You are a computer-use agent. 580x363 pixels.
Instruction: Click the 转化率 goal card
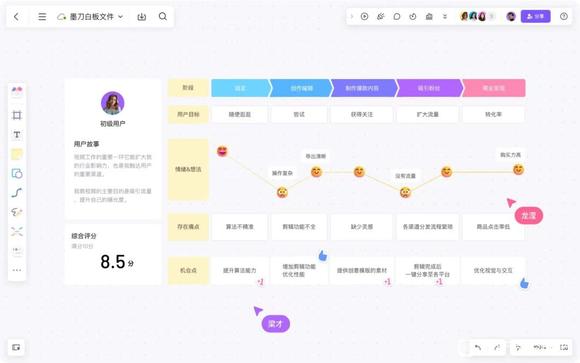click(x=493, y=114)
